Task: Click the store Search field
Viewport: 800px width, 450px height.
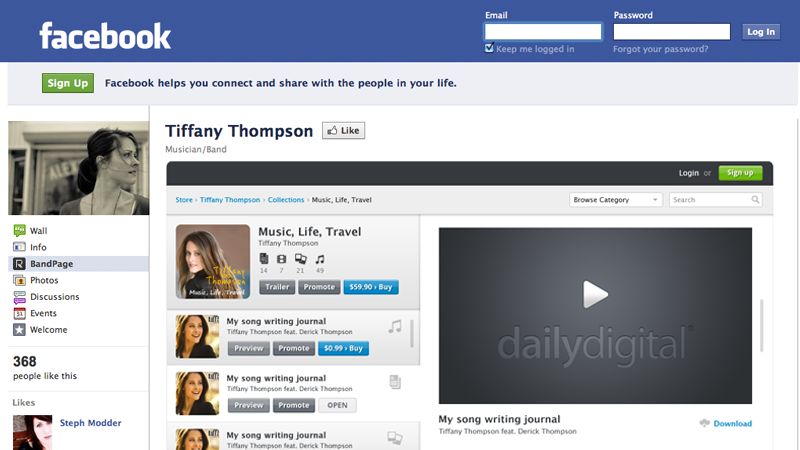Action: [716, 199]
